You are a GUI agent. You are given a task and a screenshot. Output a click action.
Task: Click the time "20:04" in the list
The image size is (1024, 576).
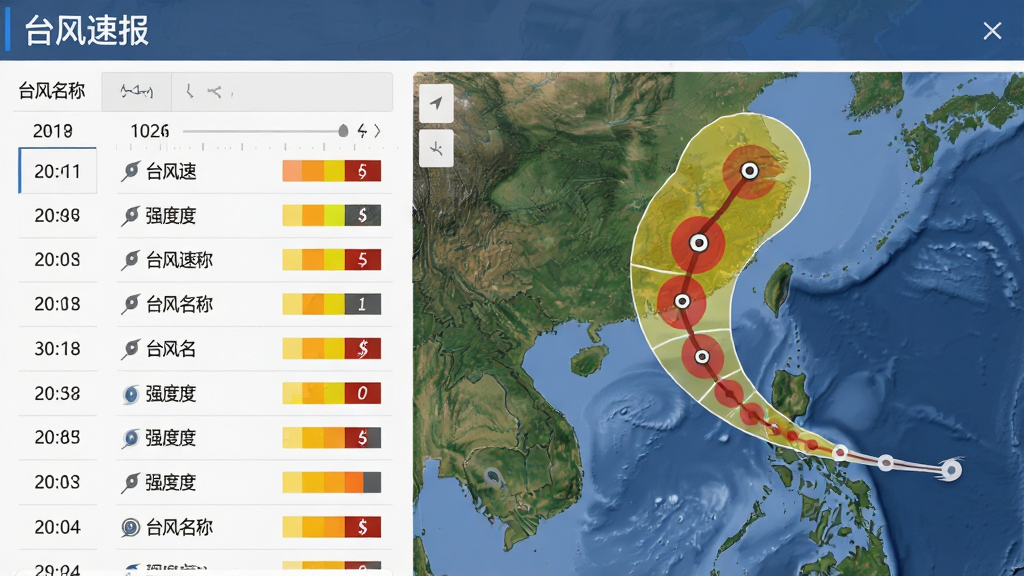(57, 527)
